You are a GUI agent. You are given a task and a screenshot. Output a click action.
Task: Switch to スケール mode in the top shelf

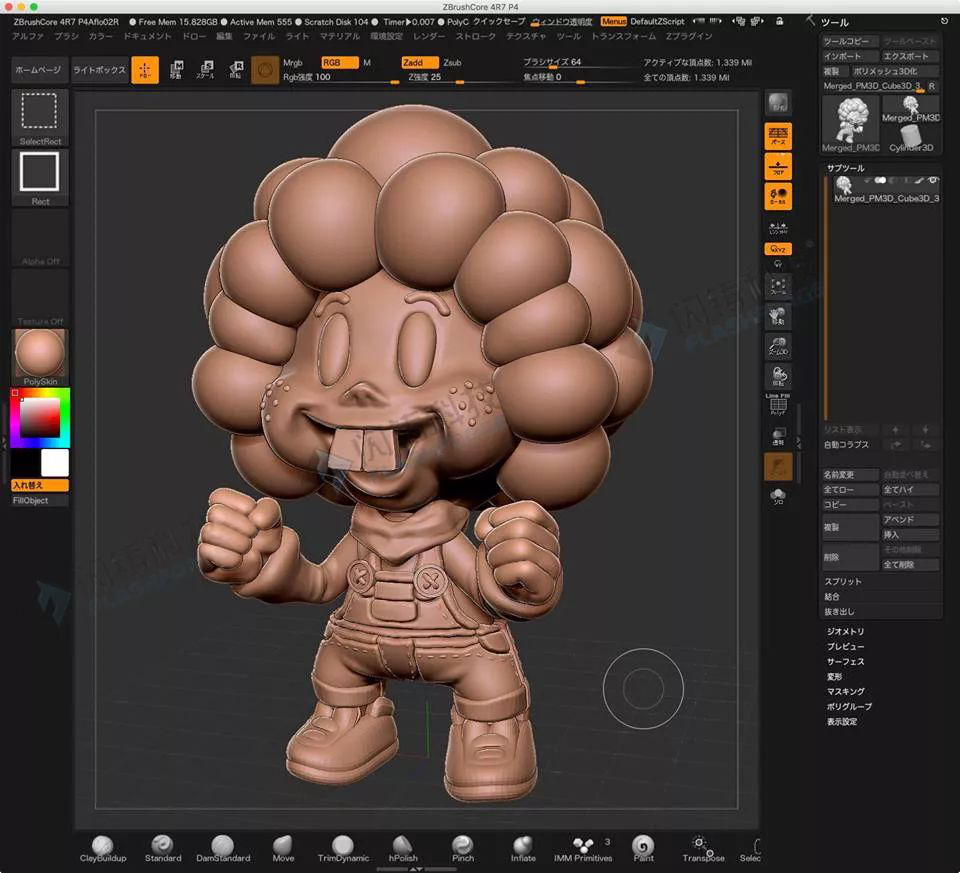point(206,70)
